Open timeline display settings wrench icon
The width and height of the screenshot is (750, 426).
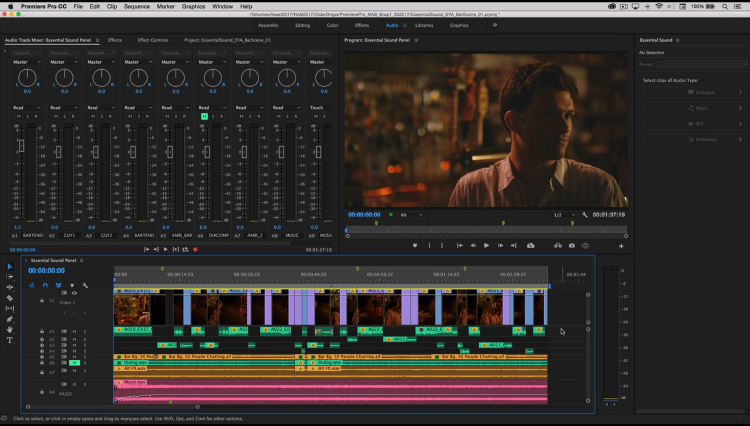pos(86,285)
